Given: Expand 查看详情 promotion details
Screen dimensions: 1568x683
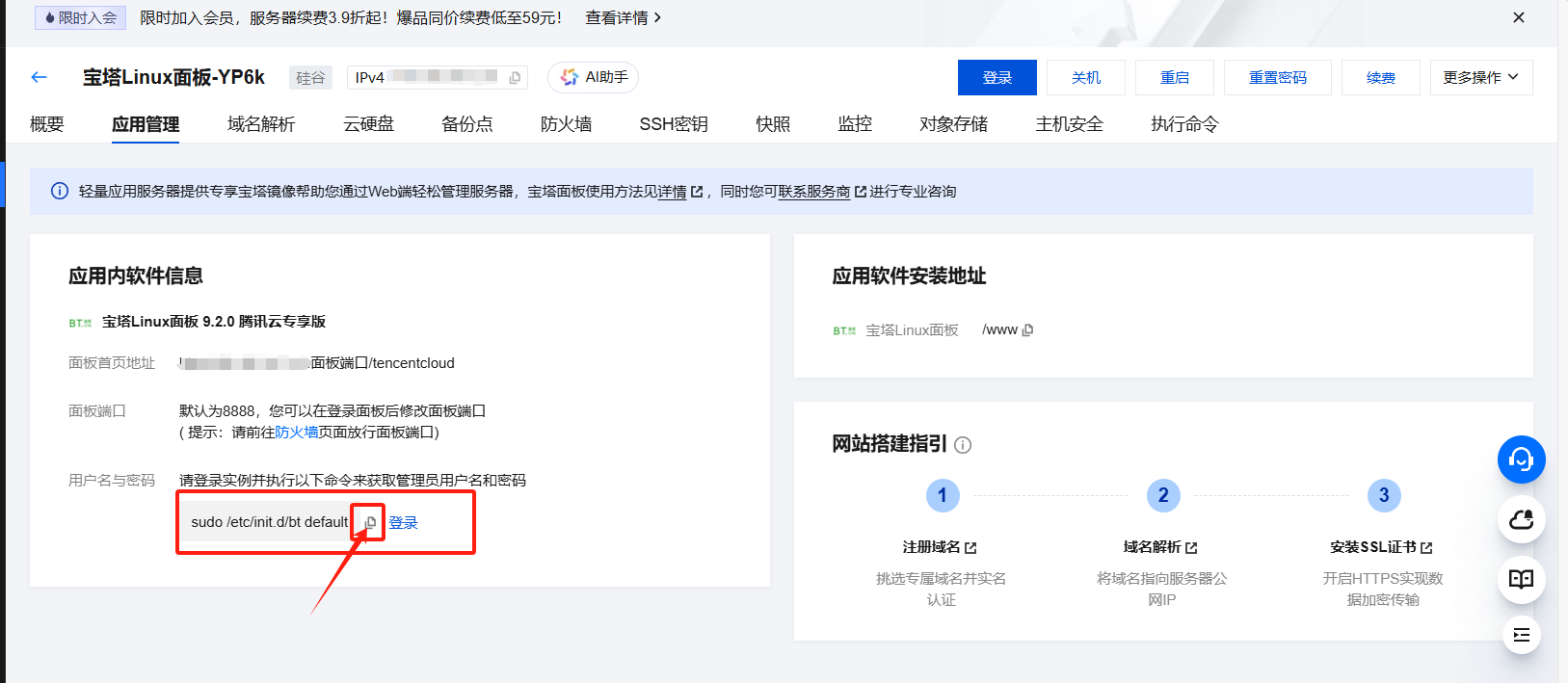Looking at the screenshot, I should (x=623, y=17).
